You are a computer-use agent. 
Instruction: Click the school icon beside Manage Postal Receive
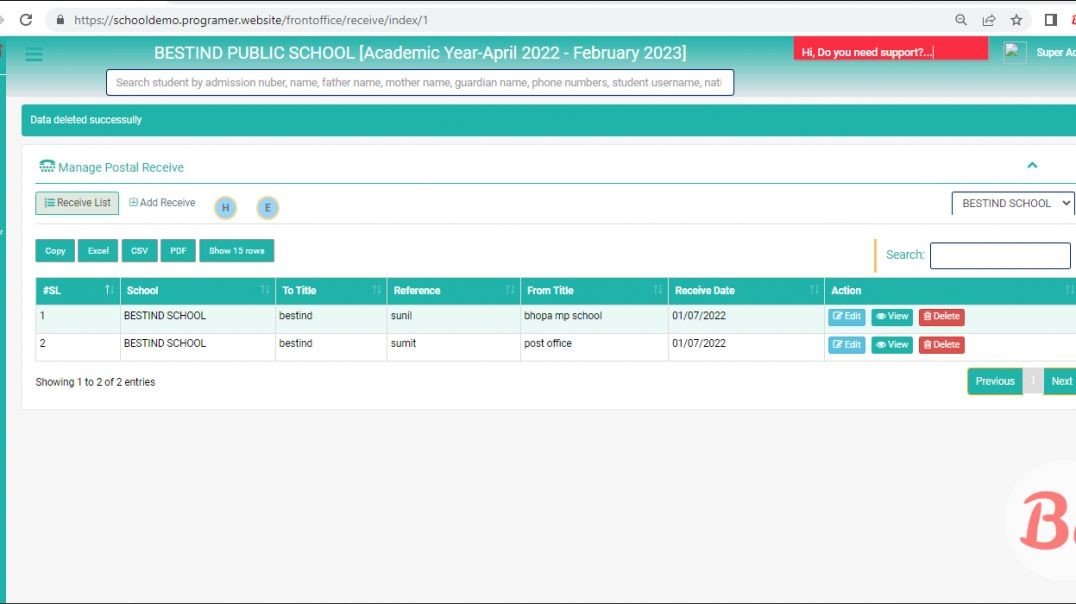[46, 165]
